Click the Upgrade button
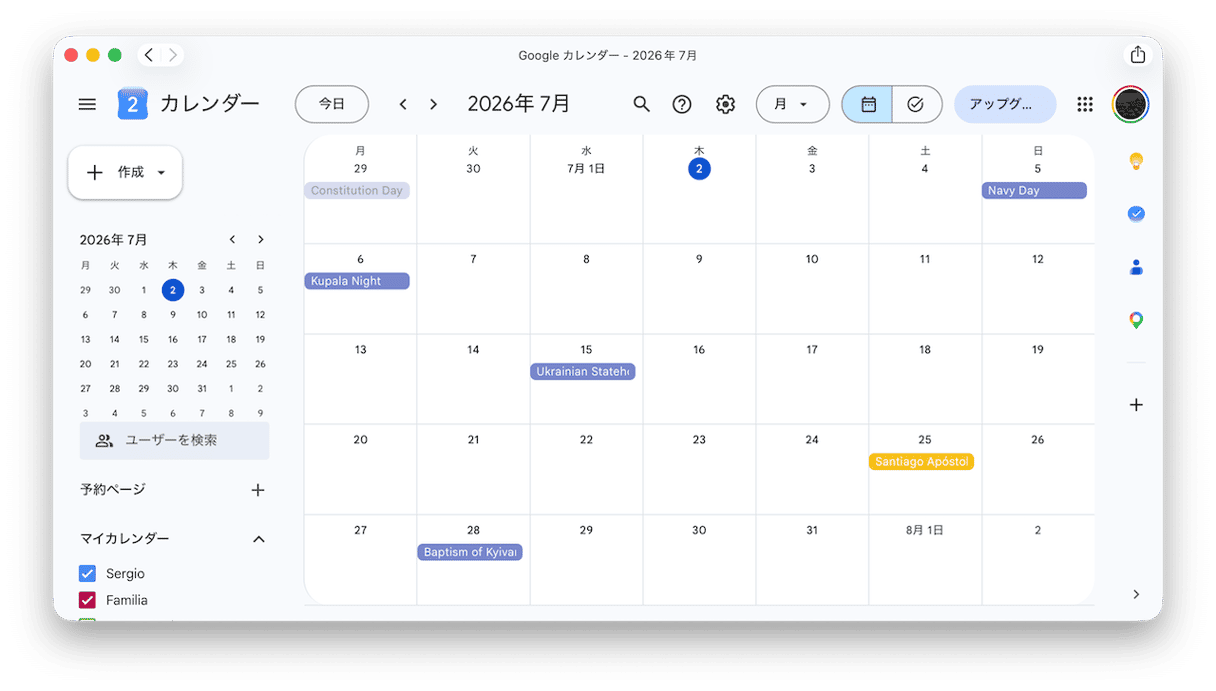 click(x=1005, y=104)
